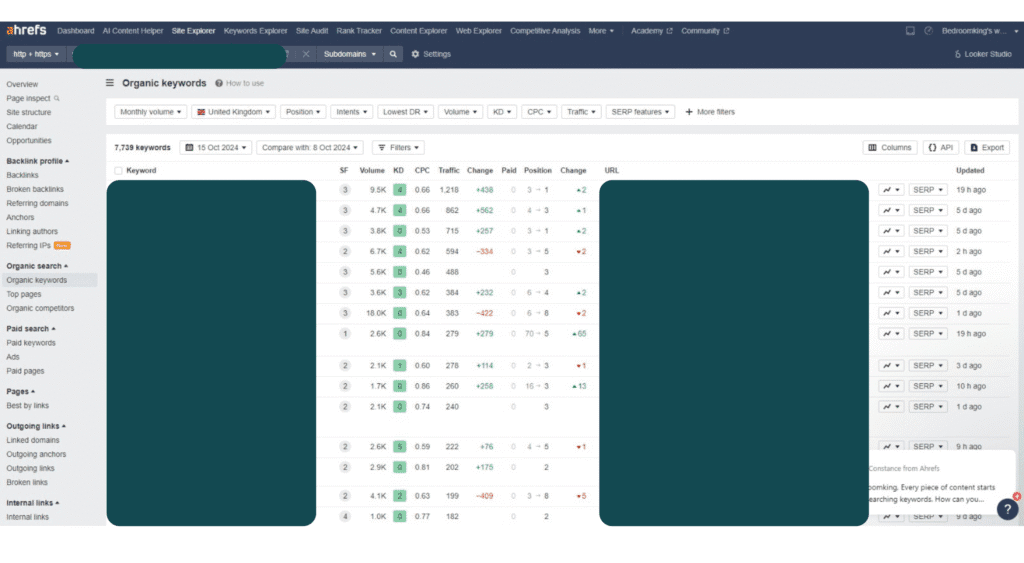The height and width of the screenshot is (563, 1024).
Task: Click the search magnifier button
Action: [x=394, y=54]
